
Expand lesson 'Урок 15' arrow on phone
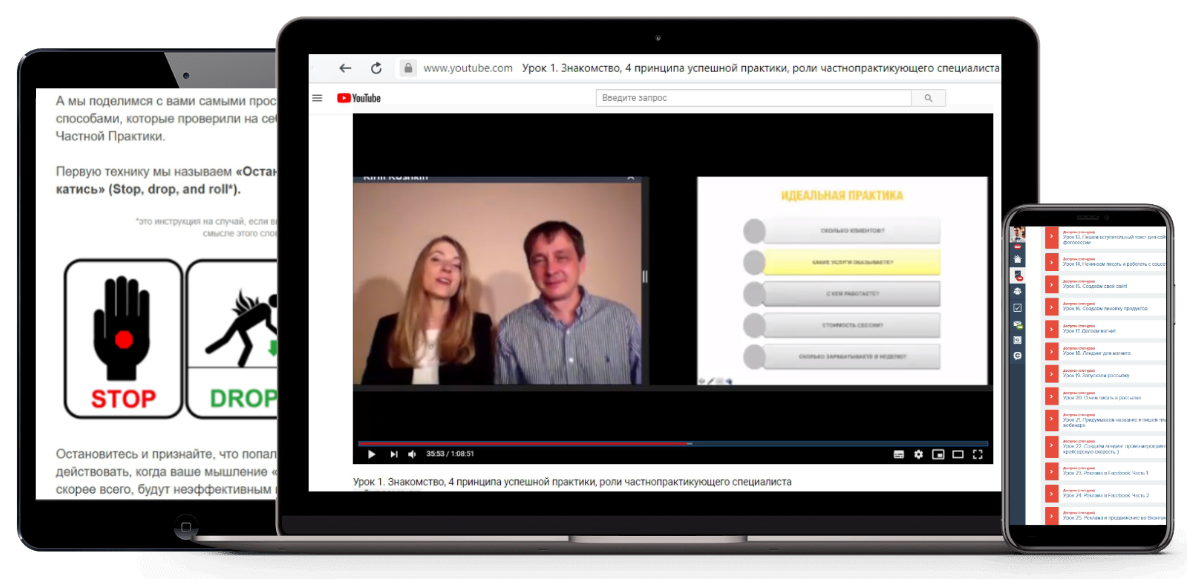point(1051,285)
